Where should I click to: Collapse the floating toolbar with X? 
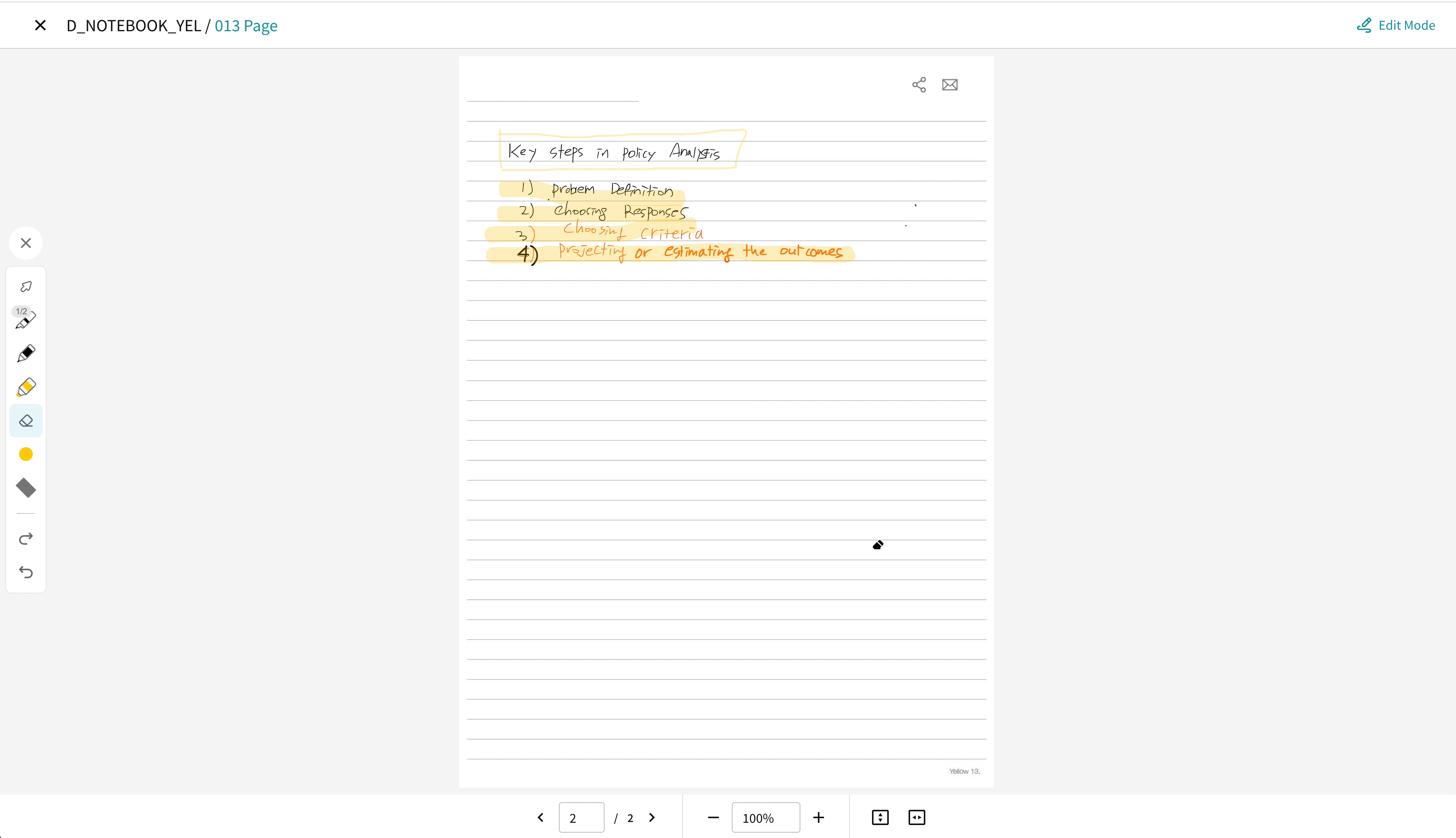click(x=26, y=243)
